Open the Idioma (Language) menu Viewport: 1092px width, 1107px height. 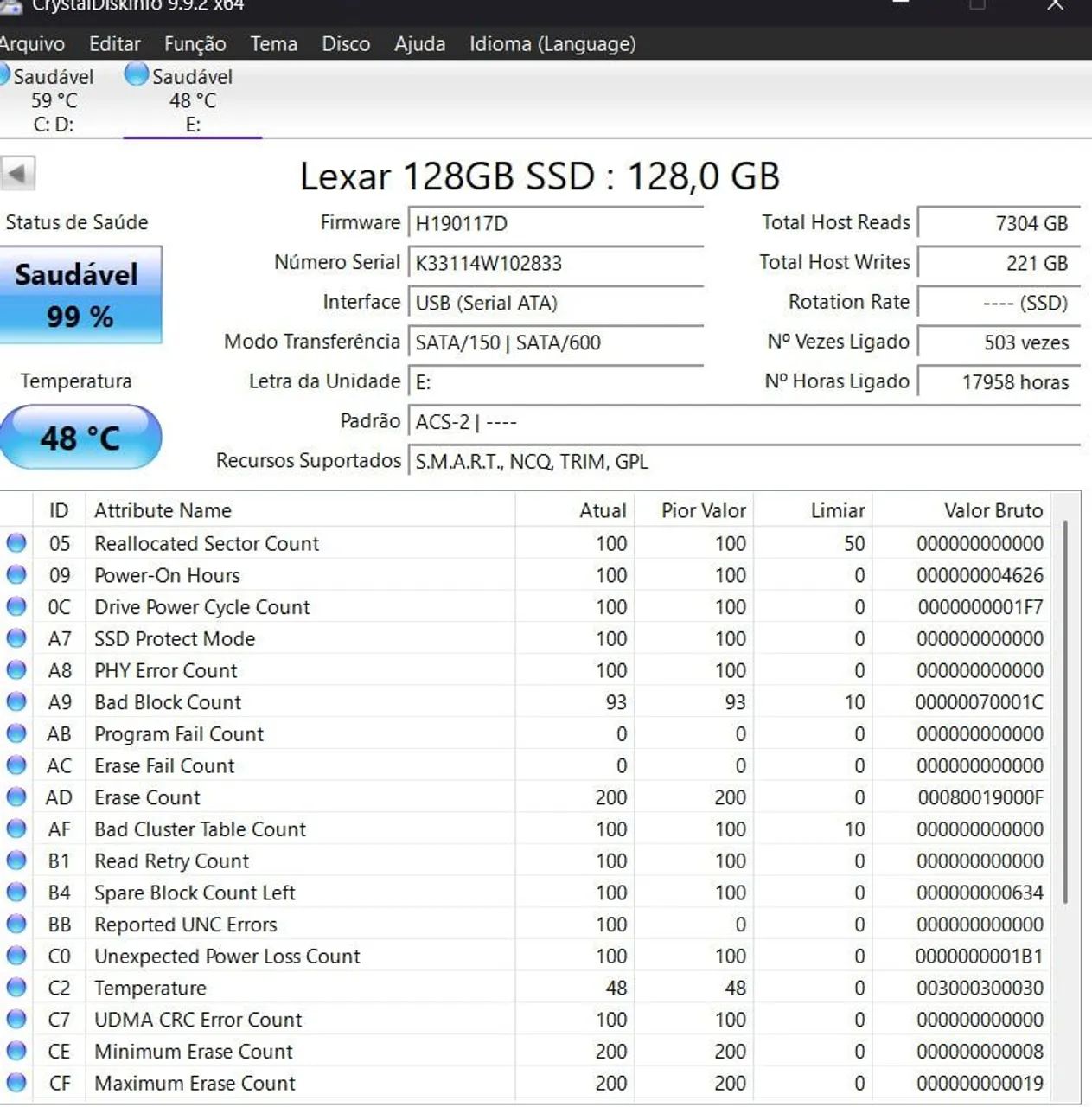[552, 43]
